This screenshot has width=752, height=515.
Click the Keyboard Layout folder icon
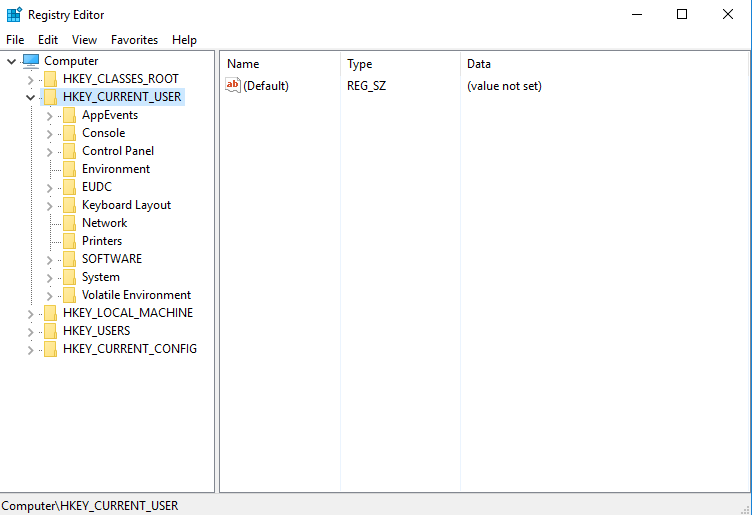pos(70,205)
